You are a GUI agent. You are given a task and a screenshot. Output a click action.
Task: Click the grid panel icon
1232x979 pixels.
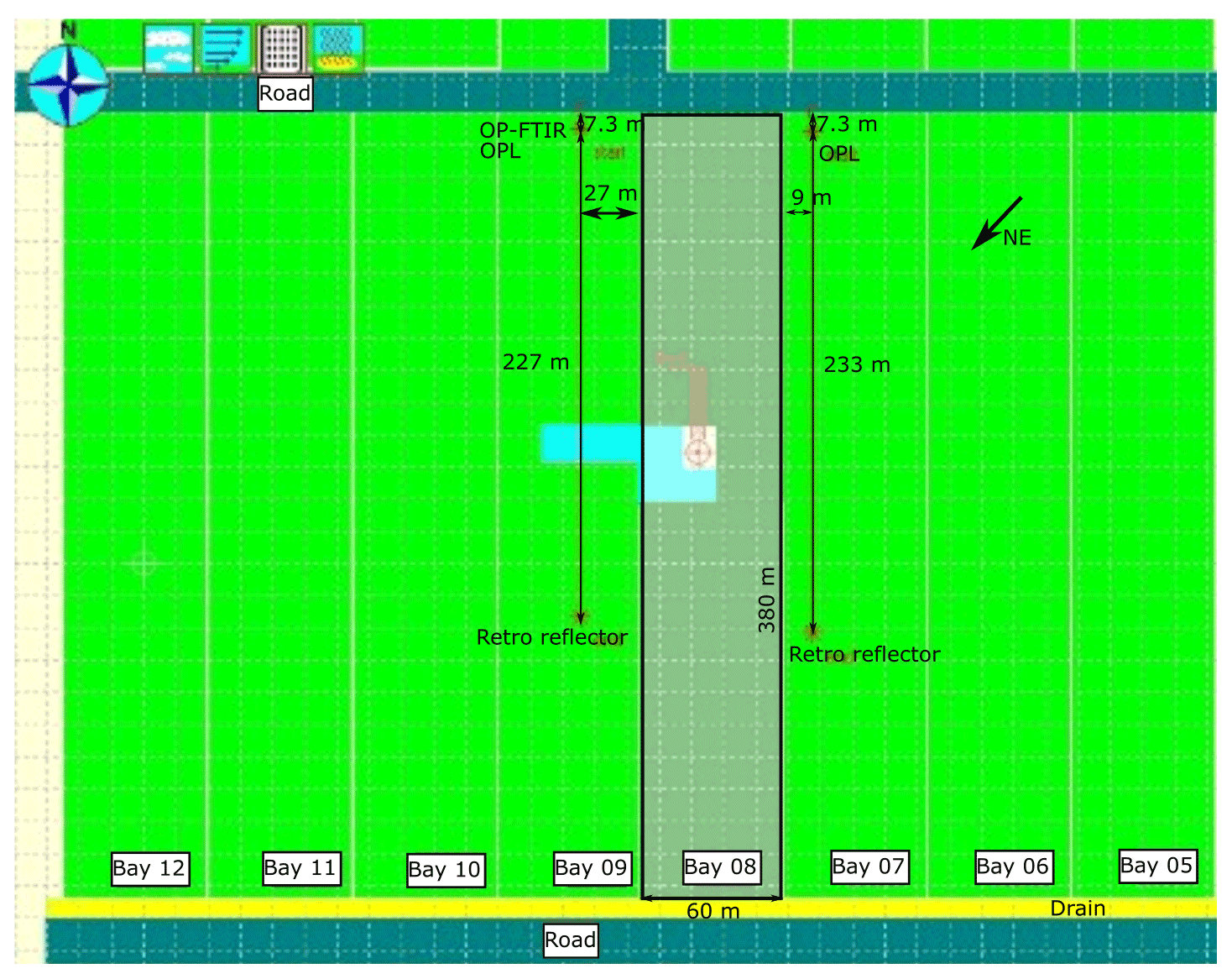pyautogui.click(x=281, y=50)
